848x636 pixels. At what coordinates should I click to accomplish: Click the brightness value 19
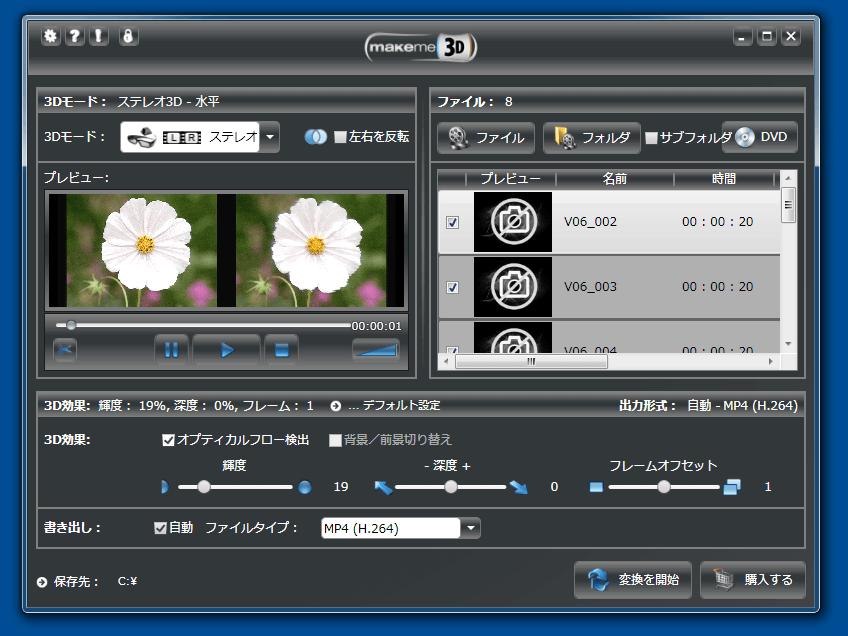pos(341,487)
